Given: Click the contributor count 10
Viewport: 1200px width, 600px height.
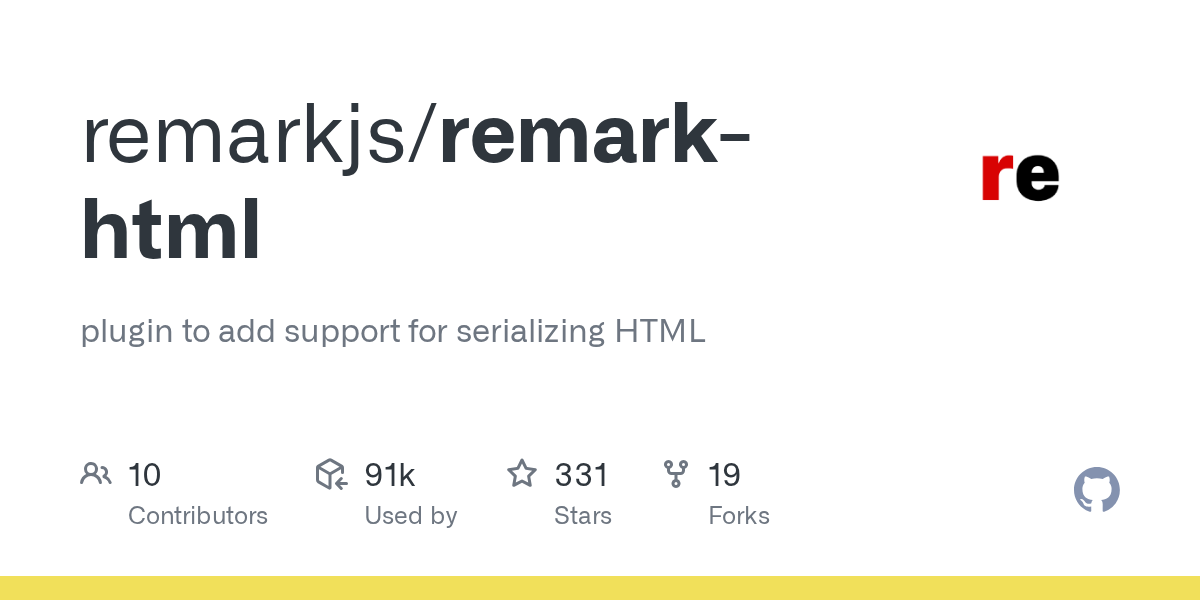Looking at the screenshot, I should coord(144,475).
